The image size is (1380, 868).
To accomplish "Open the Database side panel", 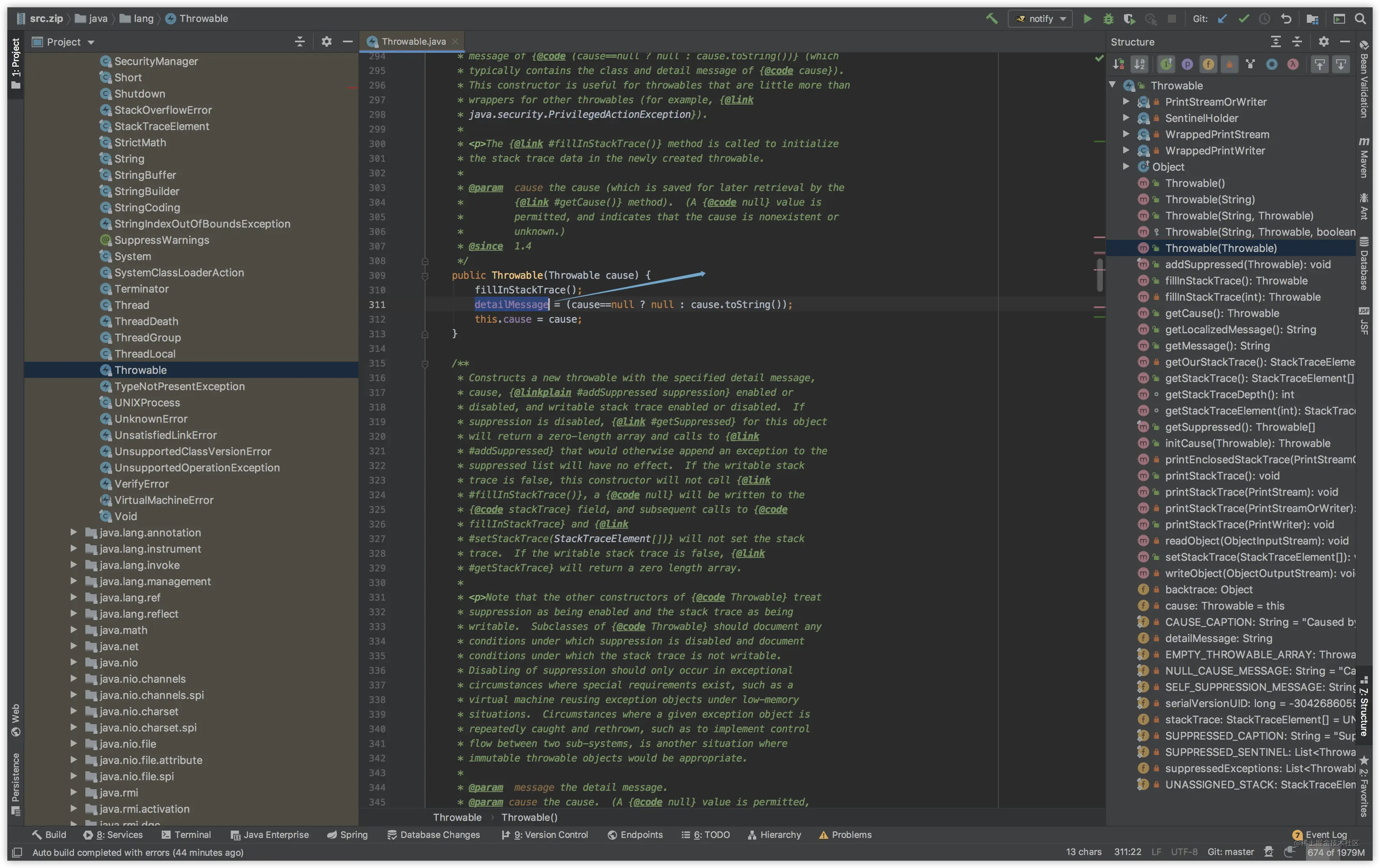I will click(1364, 264).
